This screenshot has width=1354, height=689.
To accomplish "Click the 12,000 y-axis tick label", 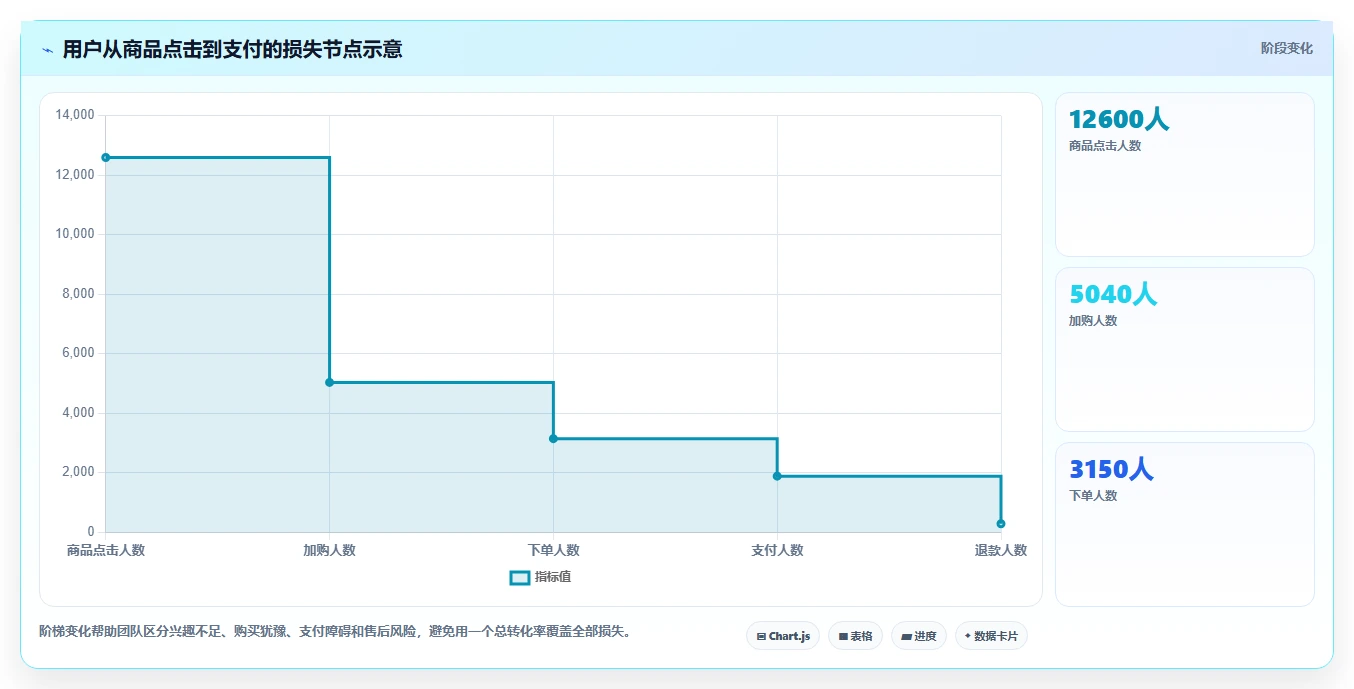I will click(x=75, y=175).
